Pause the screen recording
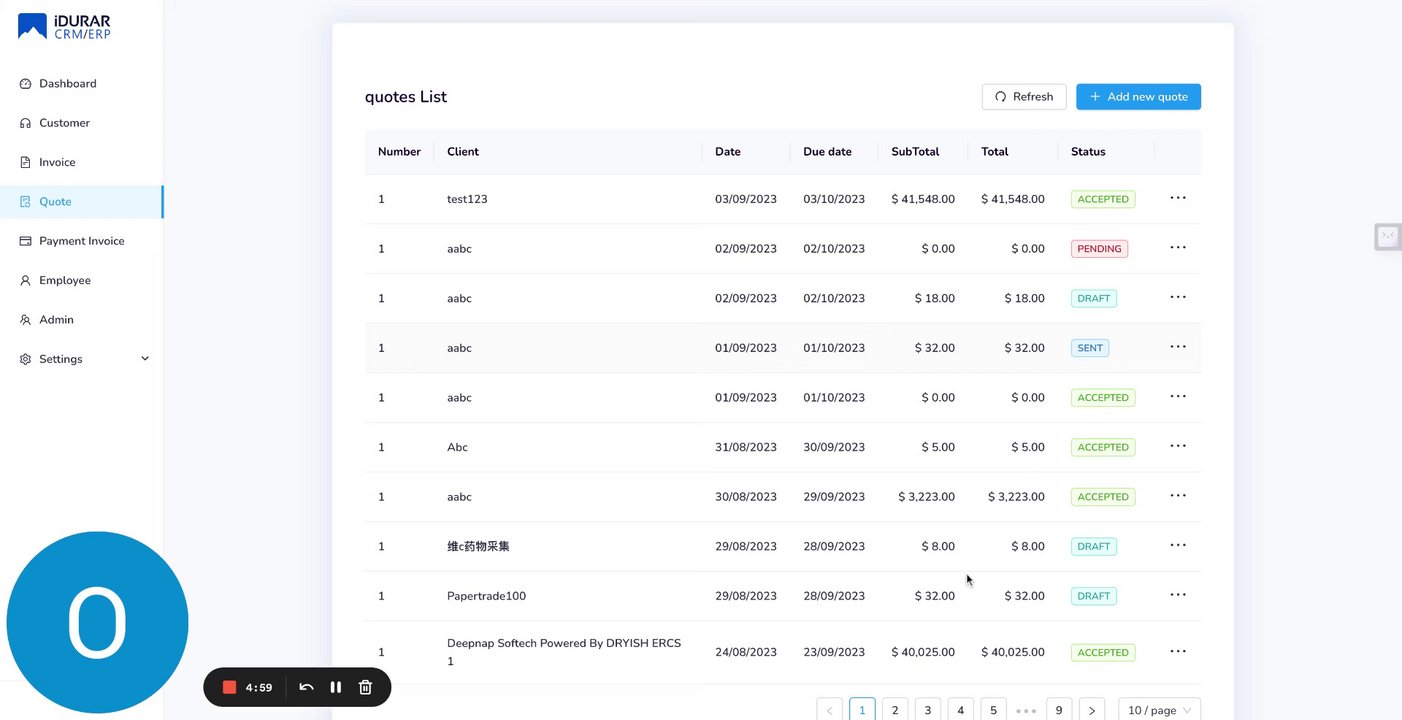This screenshot has height=720, width=1402. click(x=336, y=687)
